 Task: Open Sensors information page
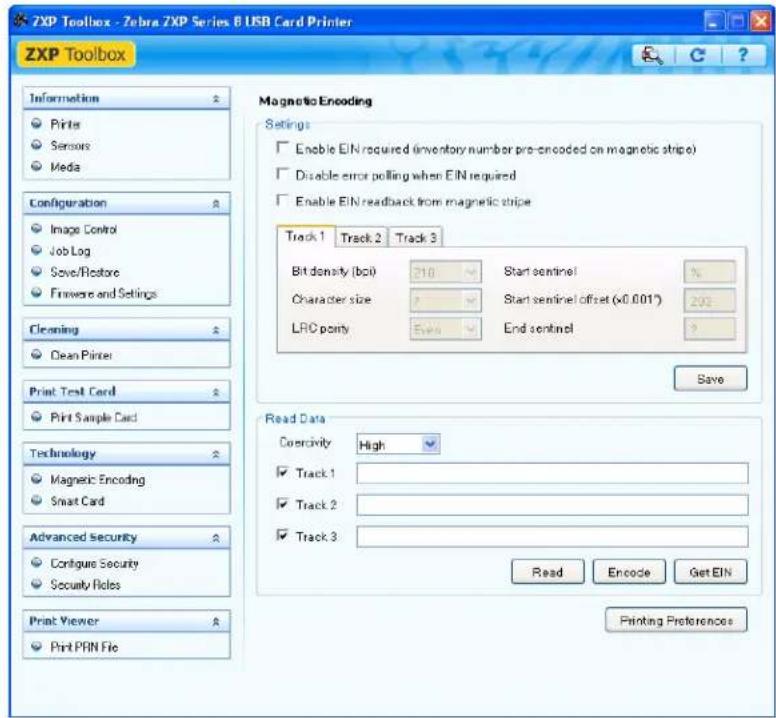coord(70,145)
